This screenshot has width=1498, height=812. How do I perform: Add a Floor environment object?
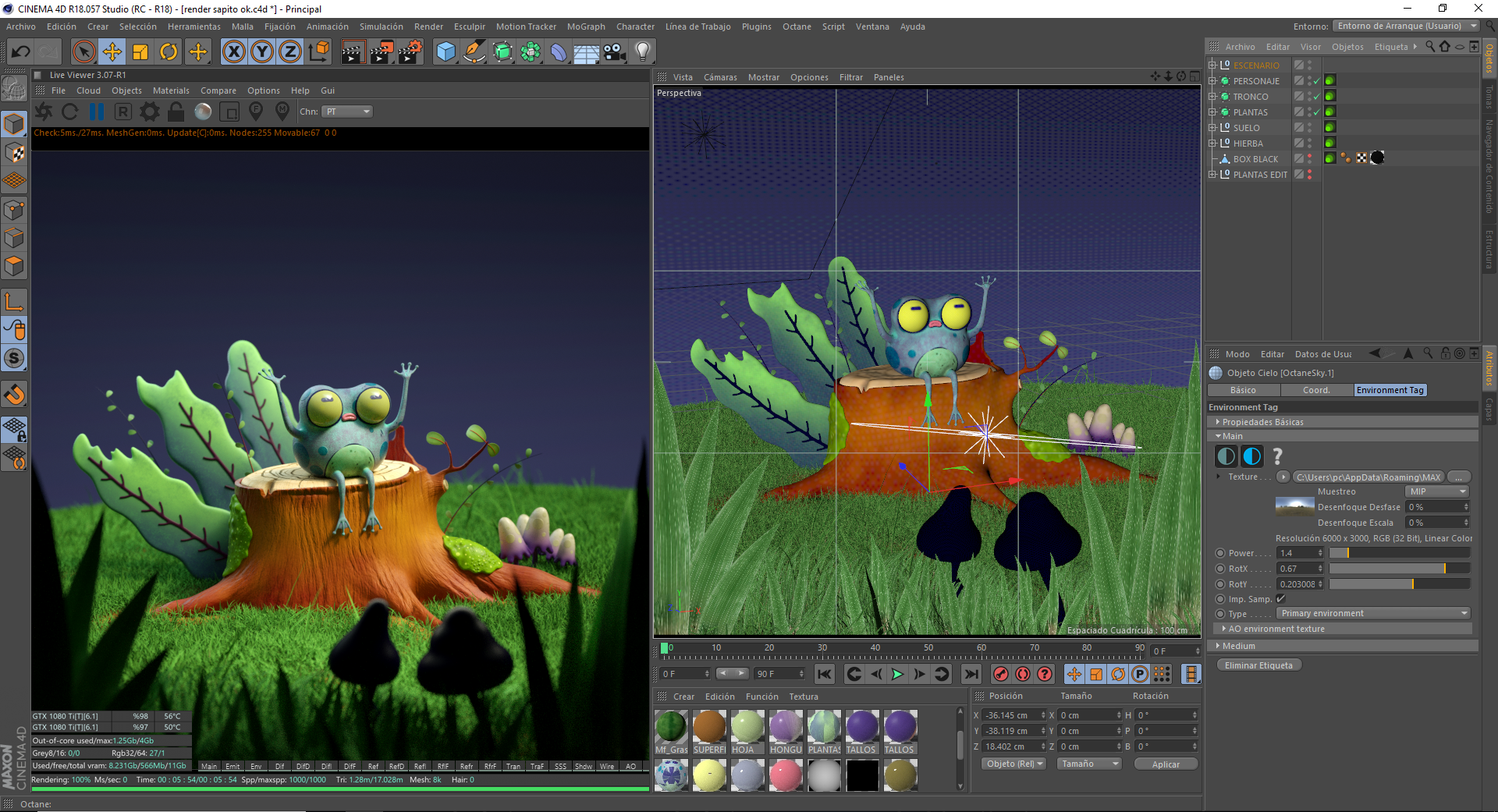(586, 52)
